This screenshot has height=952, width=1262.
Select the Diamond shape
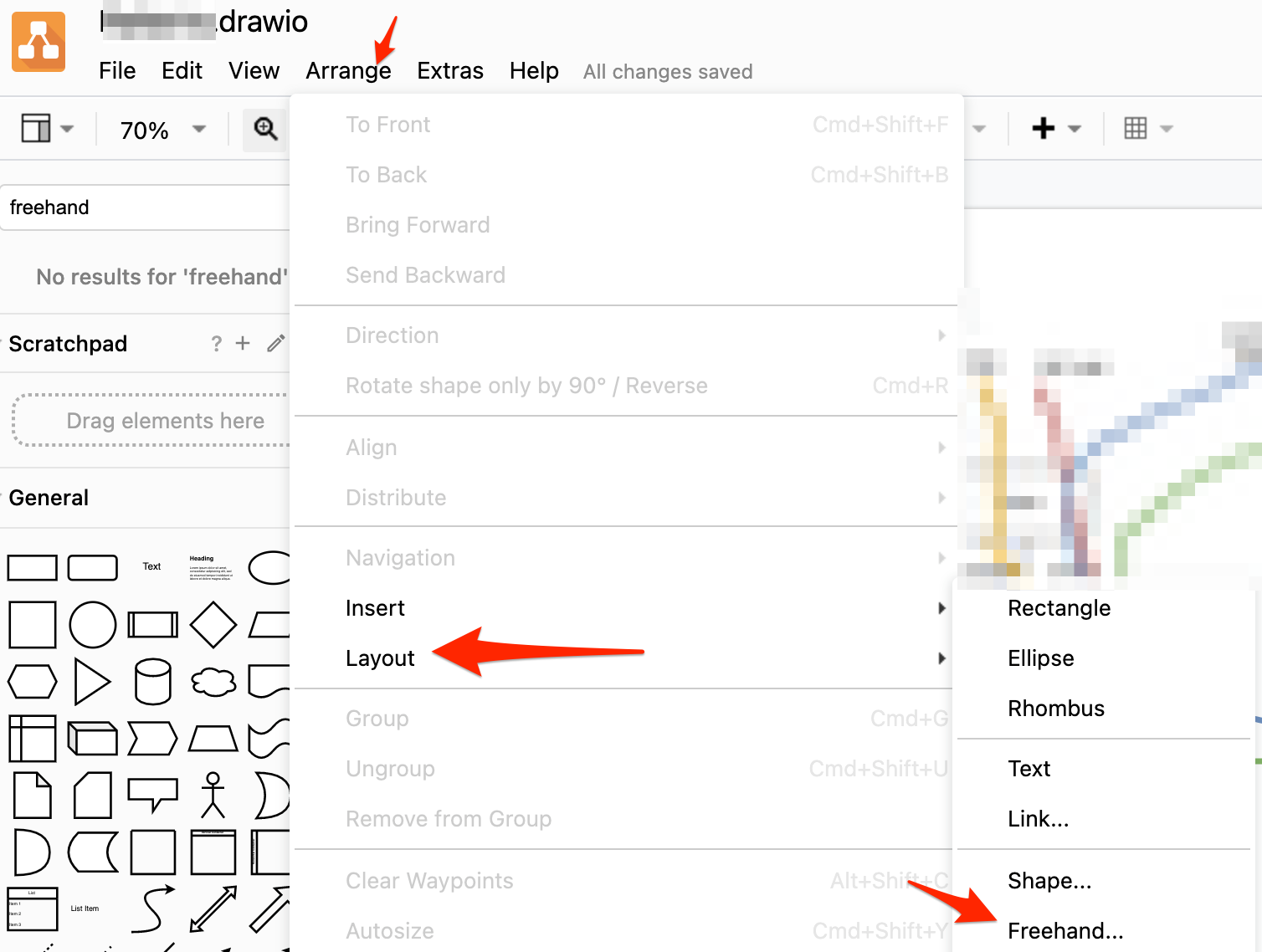click(x=213, y=625)
